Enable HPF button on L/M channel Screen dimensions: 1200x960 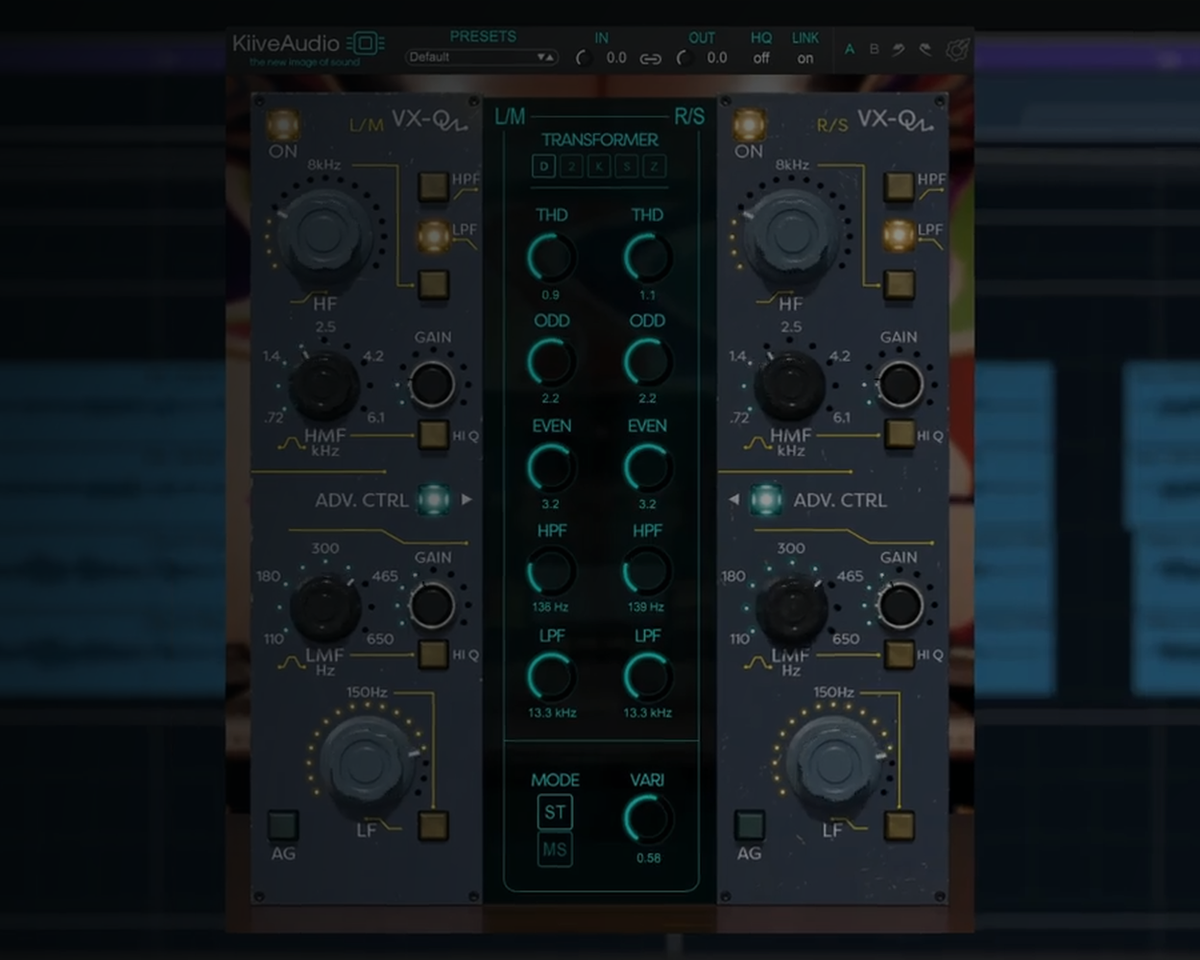tap(433, 186)
